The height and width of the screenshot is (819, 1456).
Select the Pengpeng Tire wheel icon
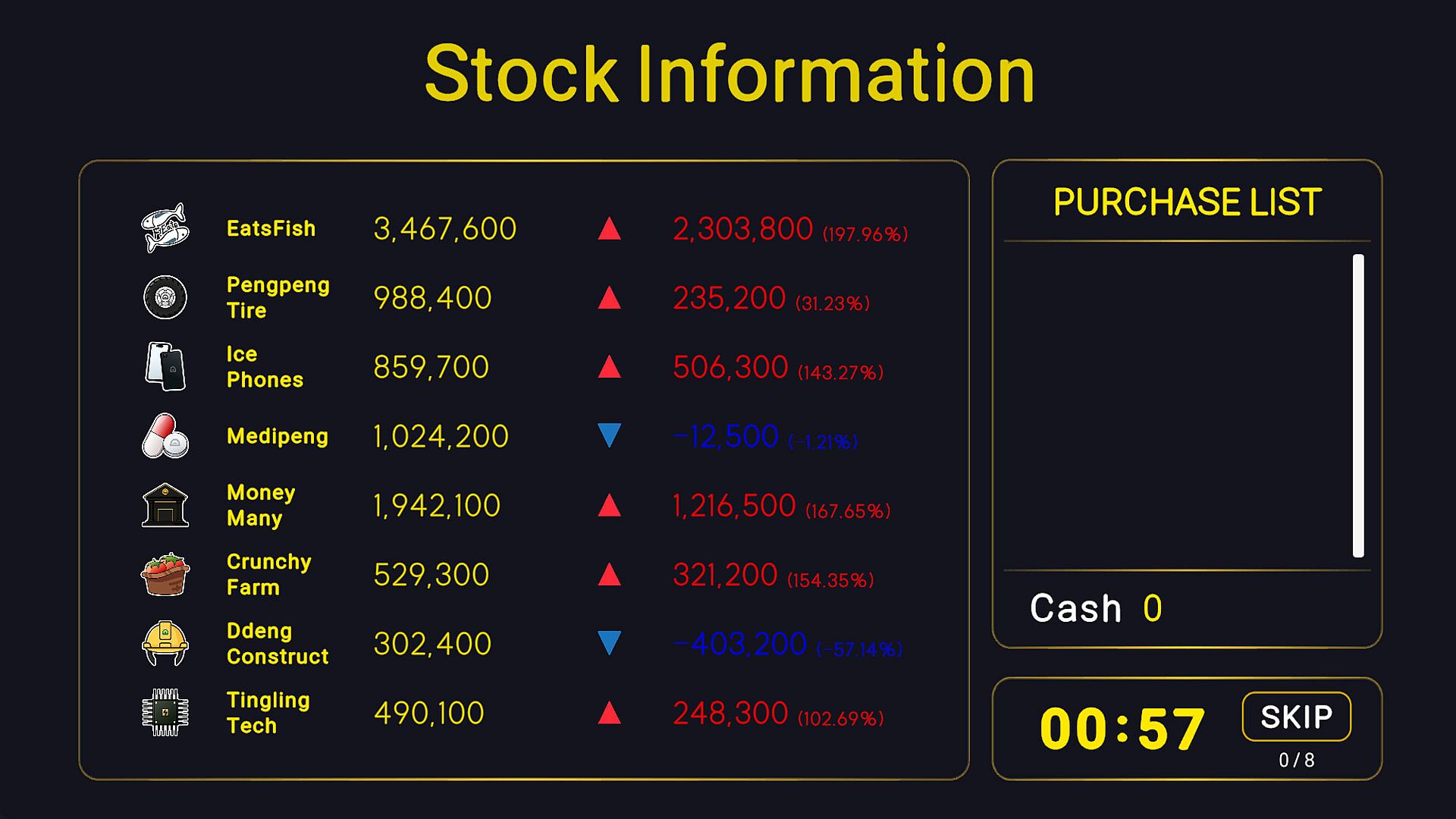pos(165,297)
